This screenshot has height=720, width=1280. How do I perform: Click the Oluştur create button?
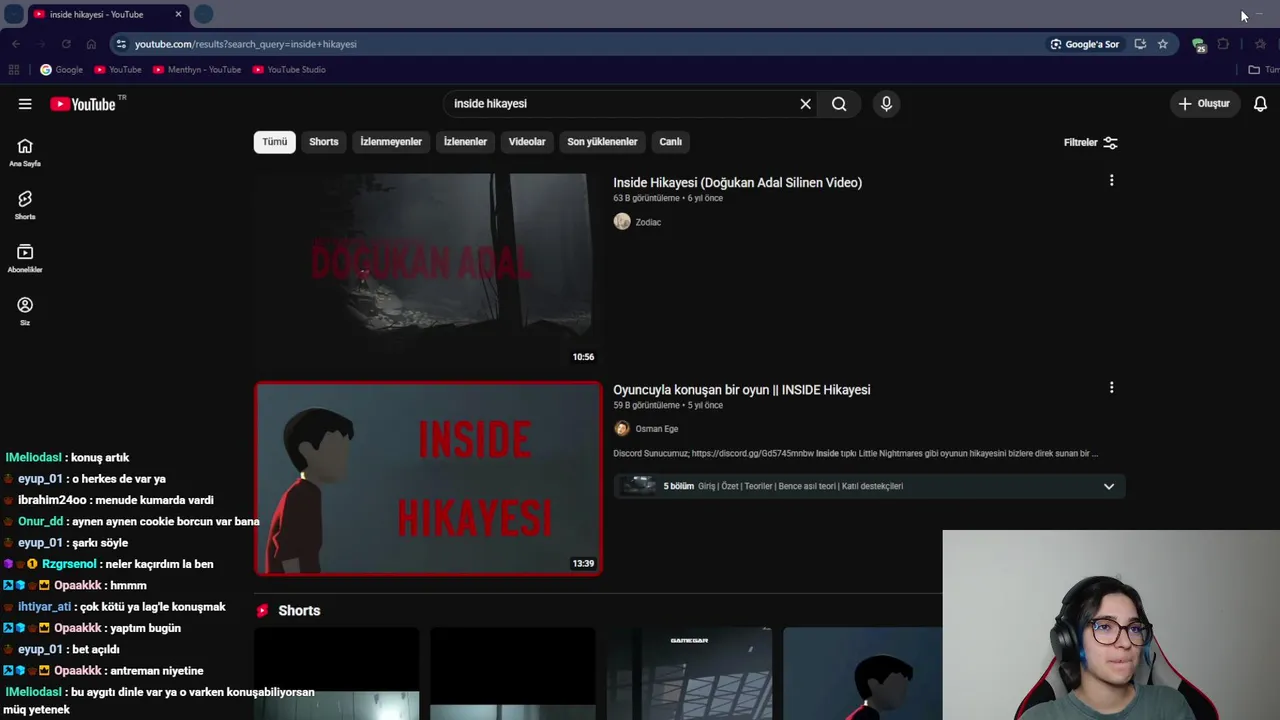1204,104
